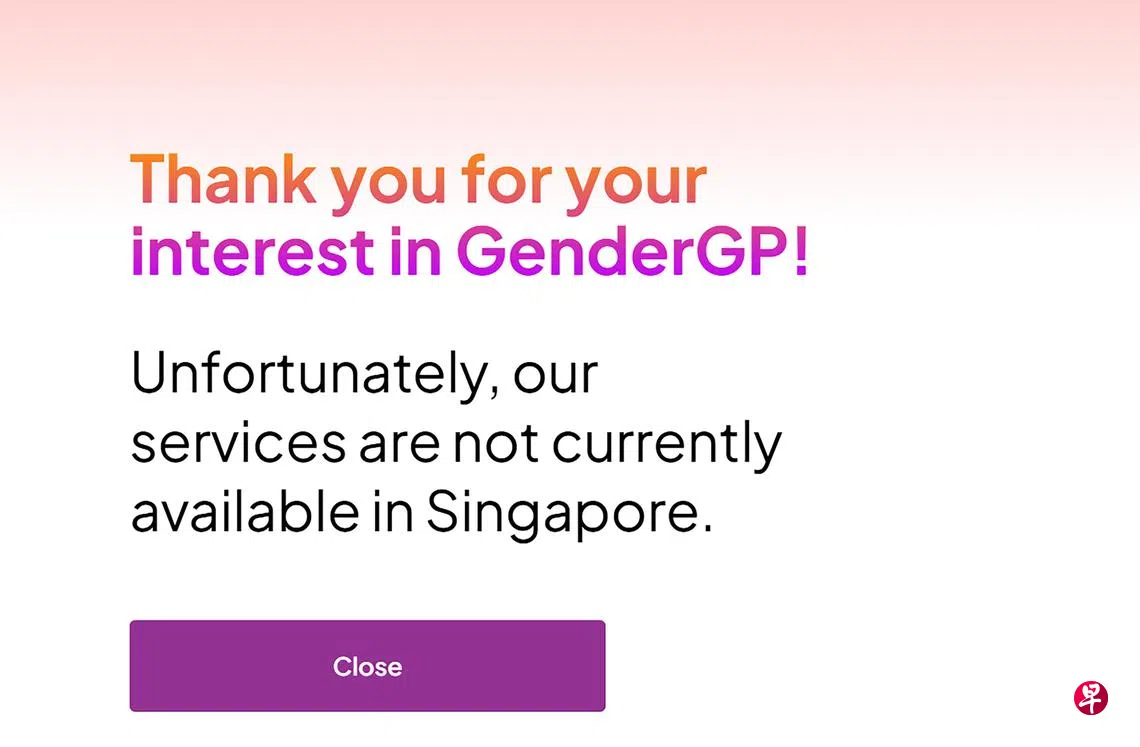Click the word "available" in the message
The width and height of the screenshot is (1140, 747).
tap(244, 511)
